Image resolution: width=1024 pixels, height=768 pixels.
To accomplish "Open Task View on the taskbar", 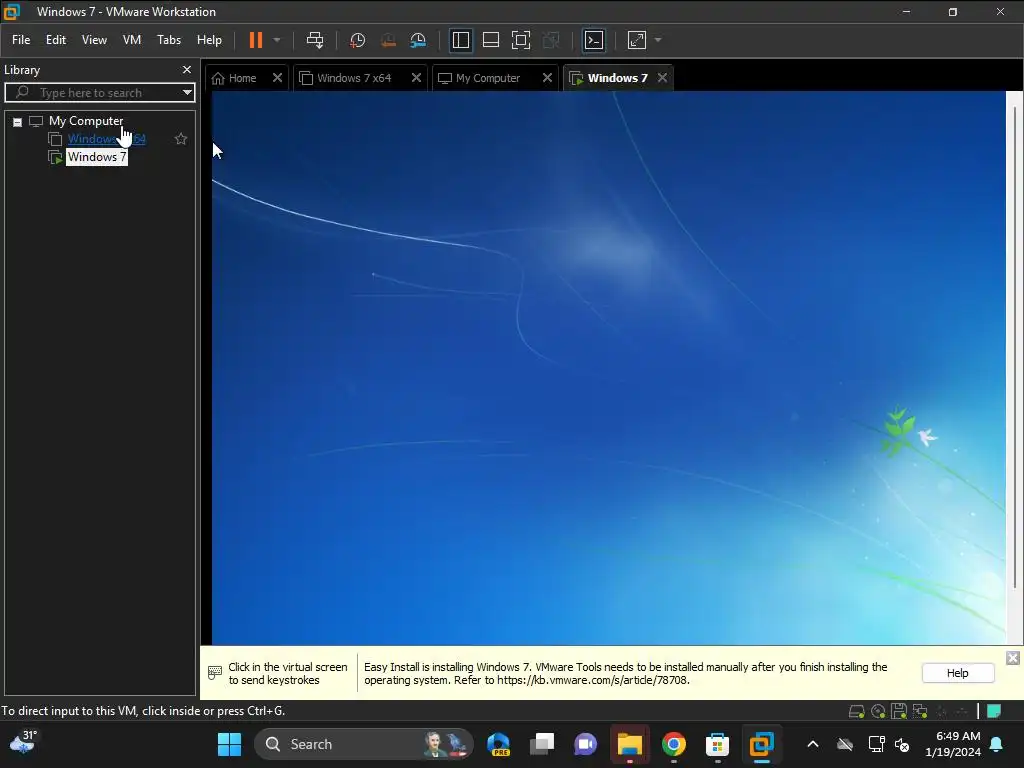I will (x=542, y=744).
